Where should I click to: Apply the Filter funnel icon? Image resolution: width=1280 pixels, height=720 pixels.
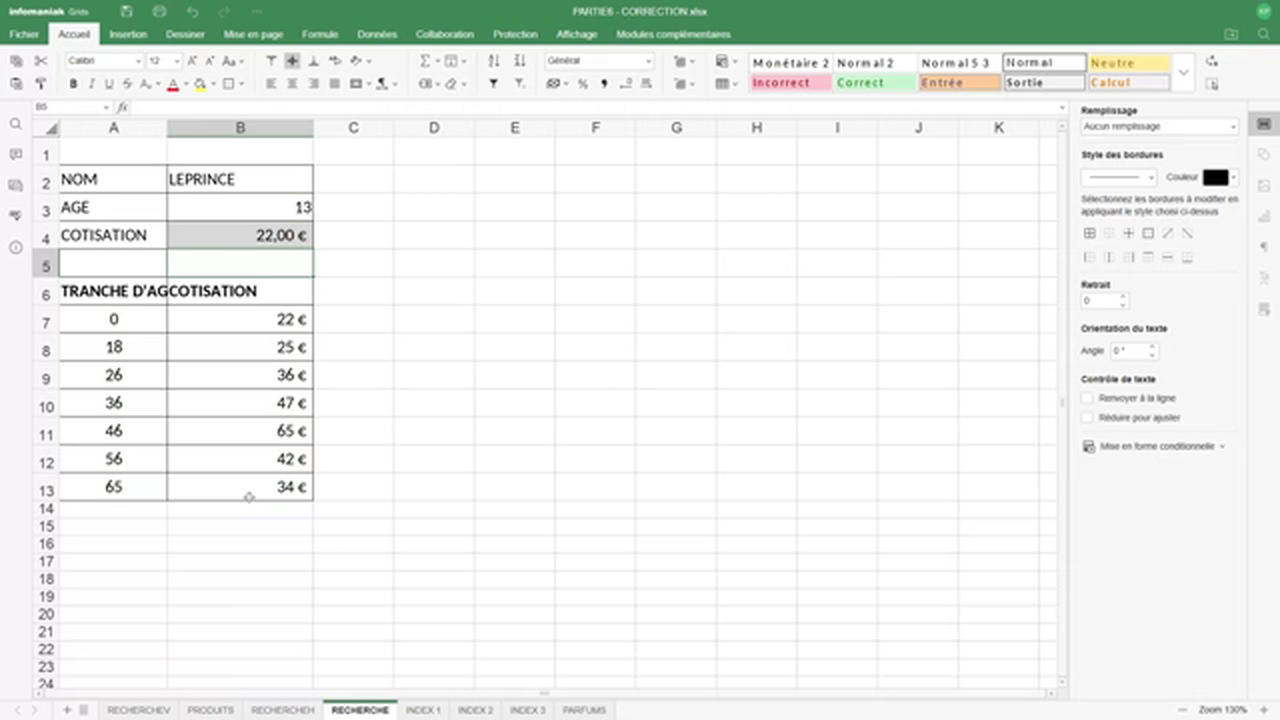coord(493,84)
